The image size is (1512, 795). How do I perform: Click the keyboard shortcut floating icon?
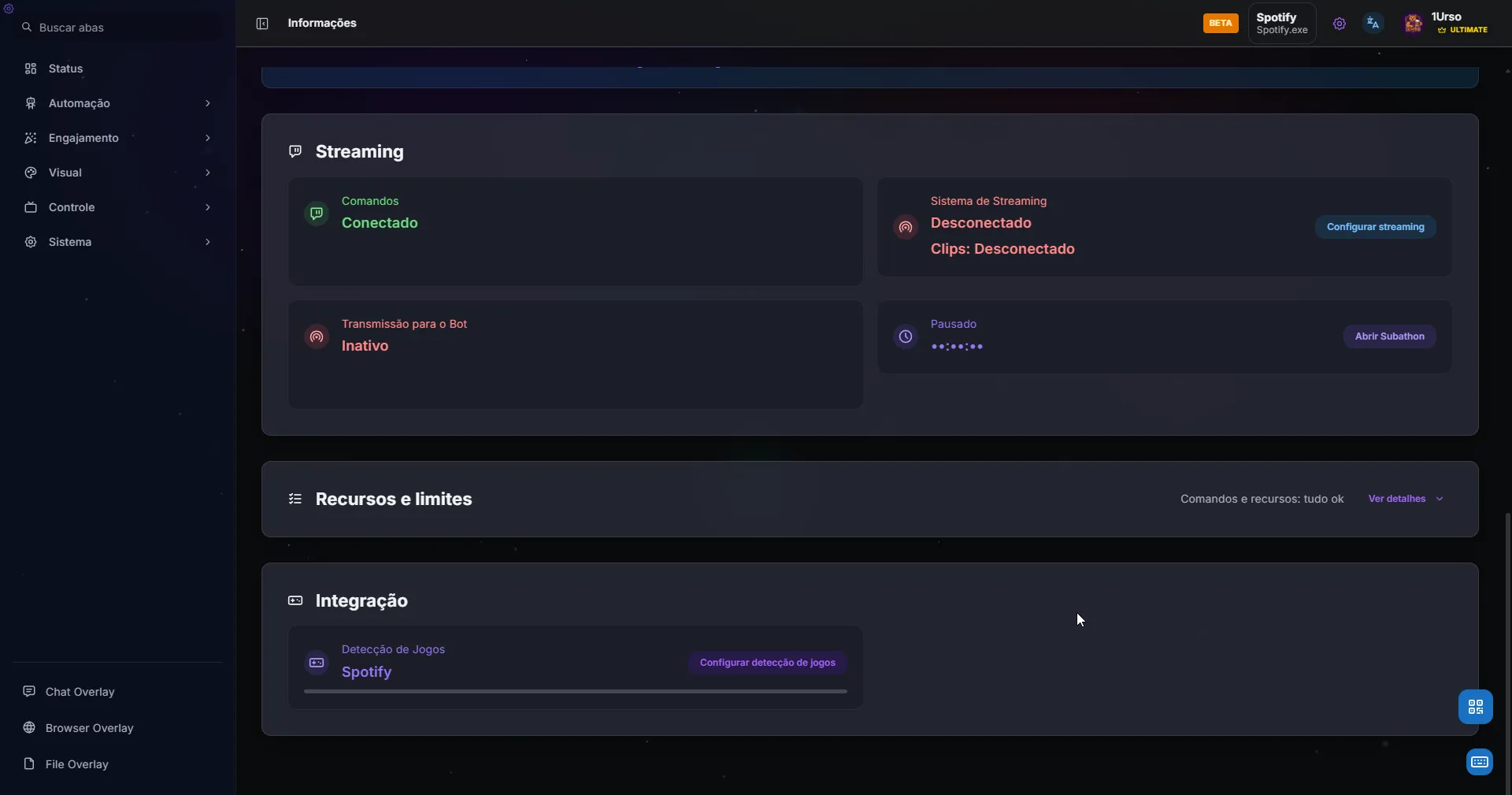[x=1479, y=762]
